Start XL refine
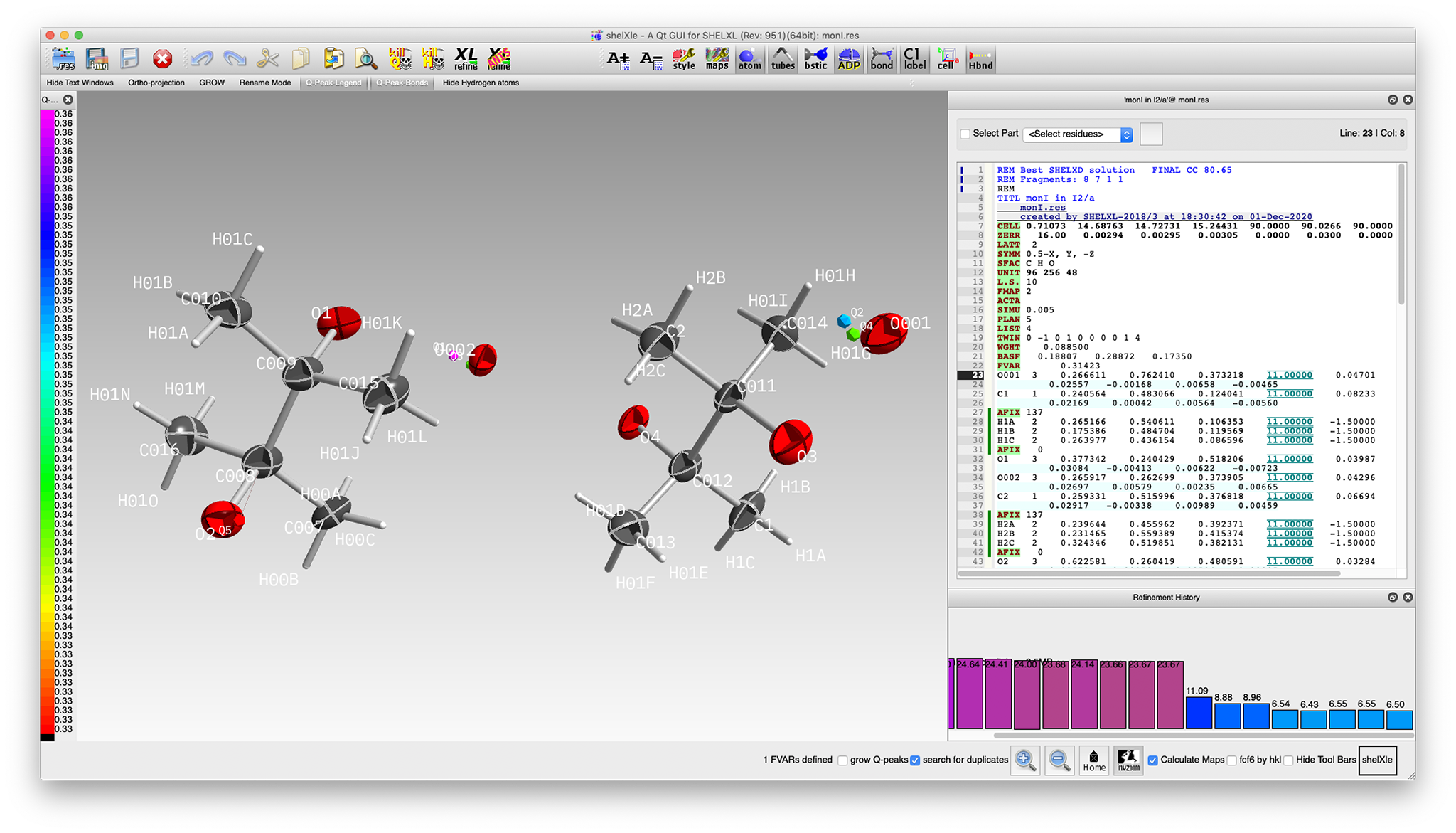1456x833 pixels. pyautogui.click(x=466, y=58)
